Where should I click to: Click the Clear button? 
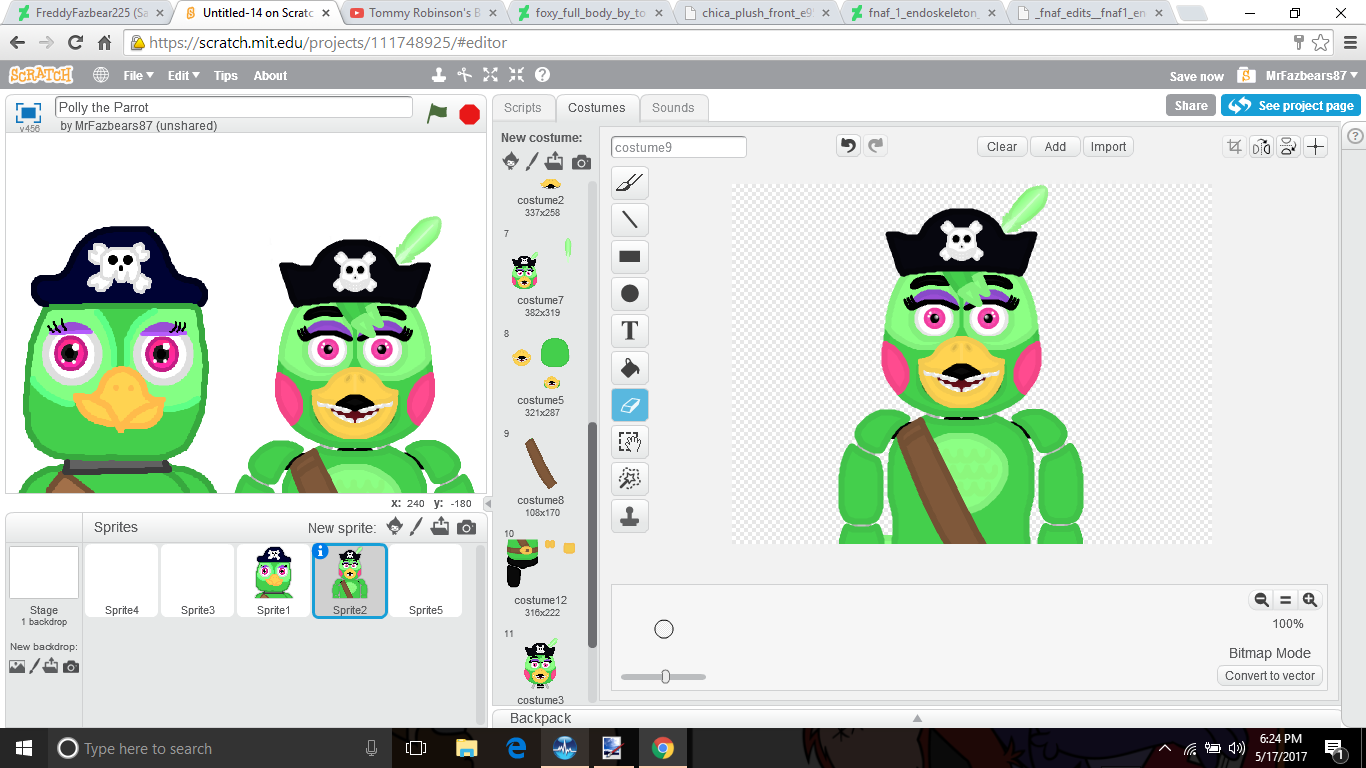coord(1002,146)
